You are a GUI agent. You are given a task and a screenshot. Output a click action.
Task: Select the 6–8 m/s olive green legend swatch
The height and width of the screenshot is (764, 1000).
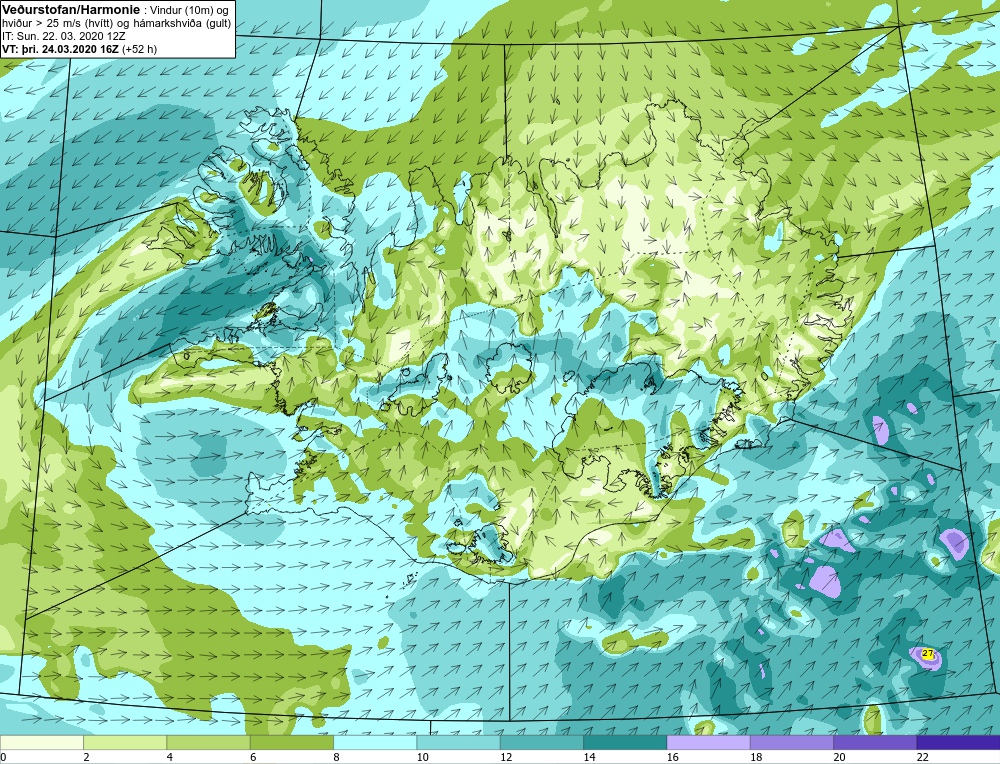tap(291, 743)
